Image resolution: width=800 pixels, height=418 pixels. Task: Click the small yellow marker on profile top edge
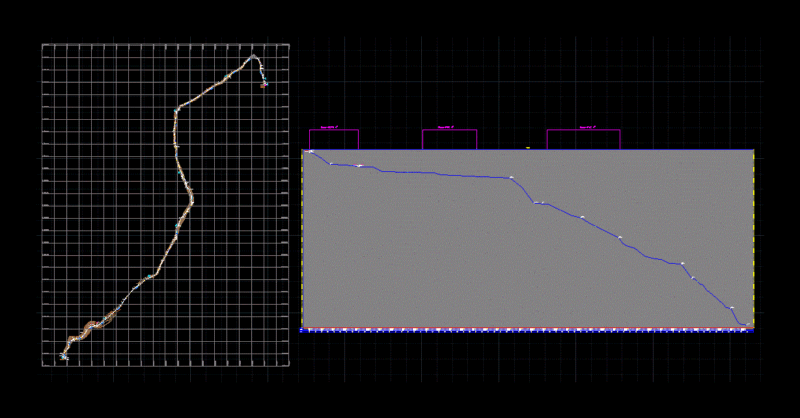click(x=528, y=147)
